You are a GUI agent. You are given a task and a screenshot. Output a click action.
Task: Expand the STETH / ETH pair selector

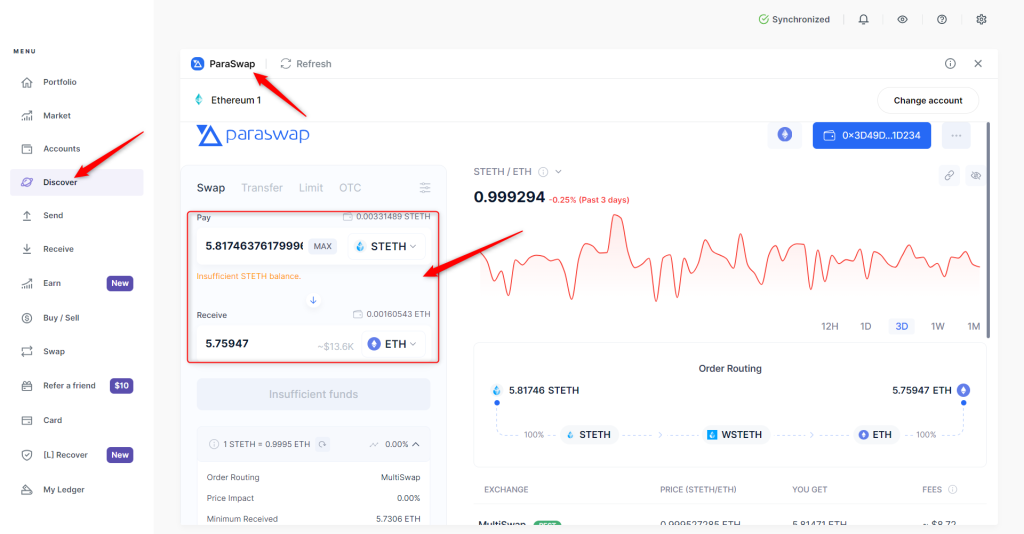pyautogui.click(x=558, y=172)
